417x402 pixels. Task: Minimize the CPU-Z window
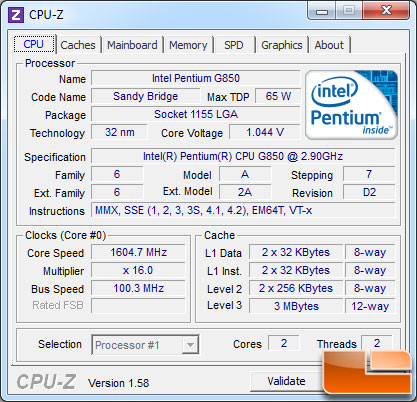click(322, 11)
